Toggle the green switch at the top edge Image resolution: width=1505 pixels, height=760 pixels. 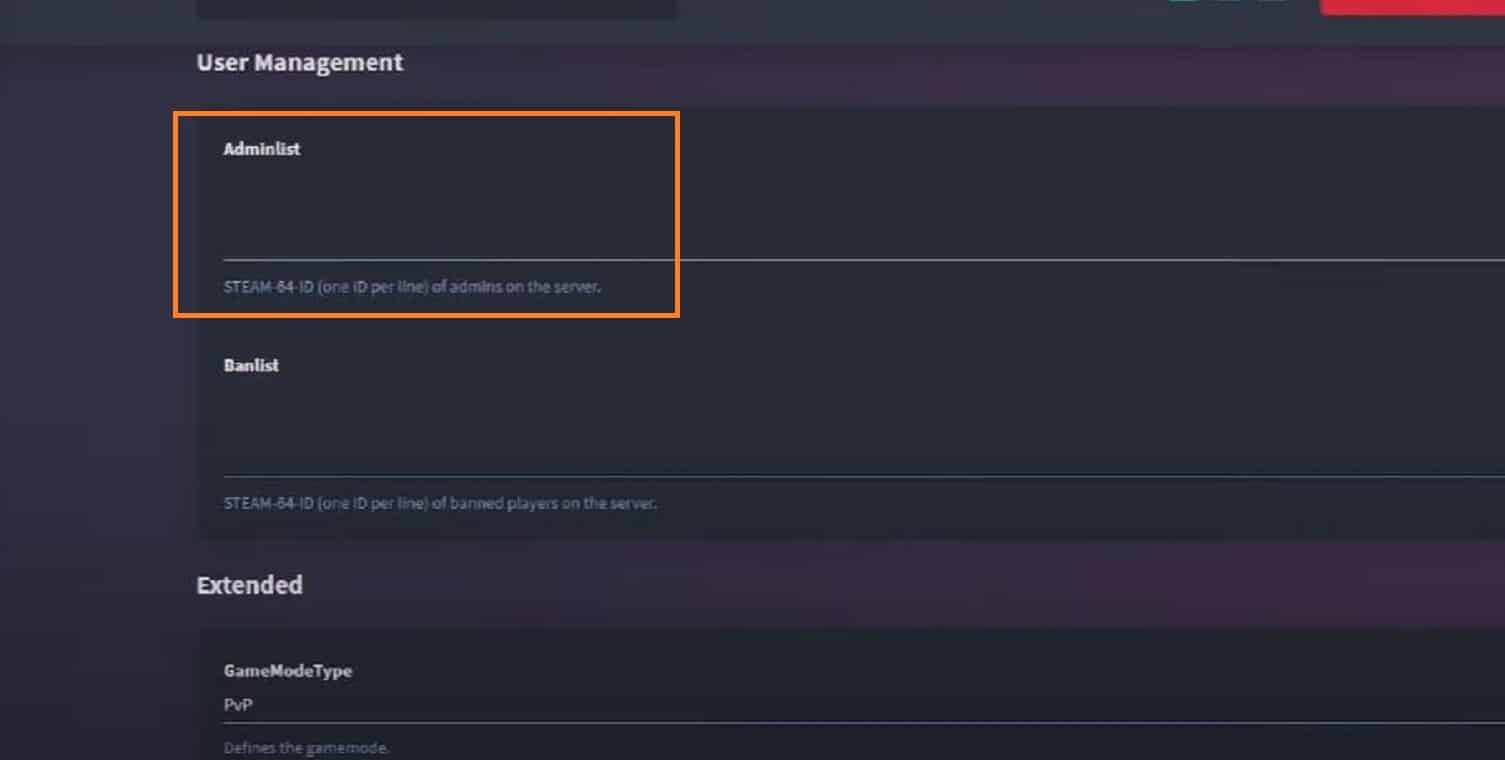click(x=1183, y=1)
